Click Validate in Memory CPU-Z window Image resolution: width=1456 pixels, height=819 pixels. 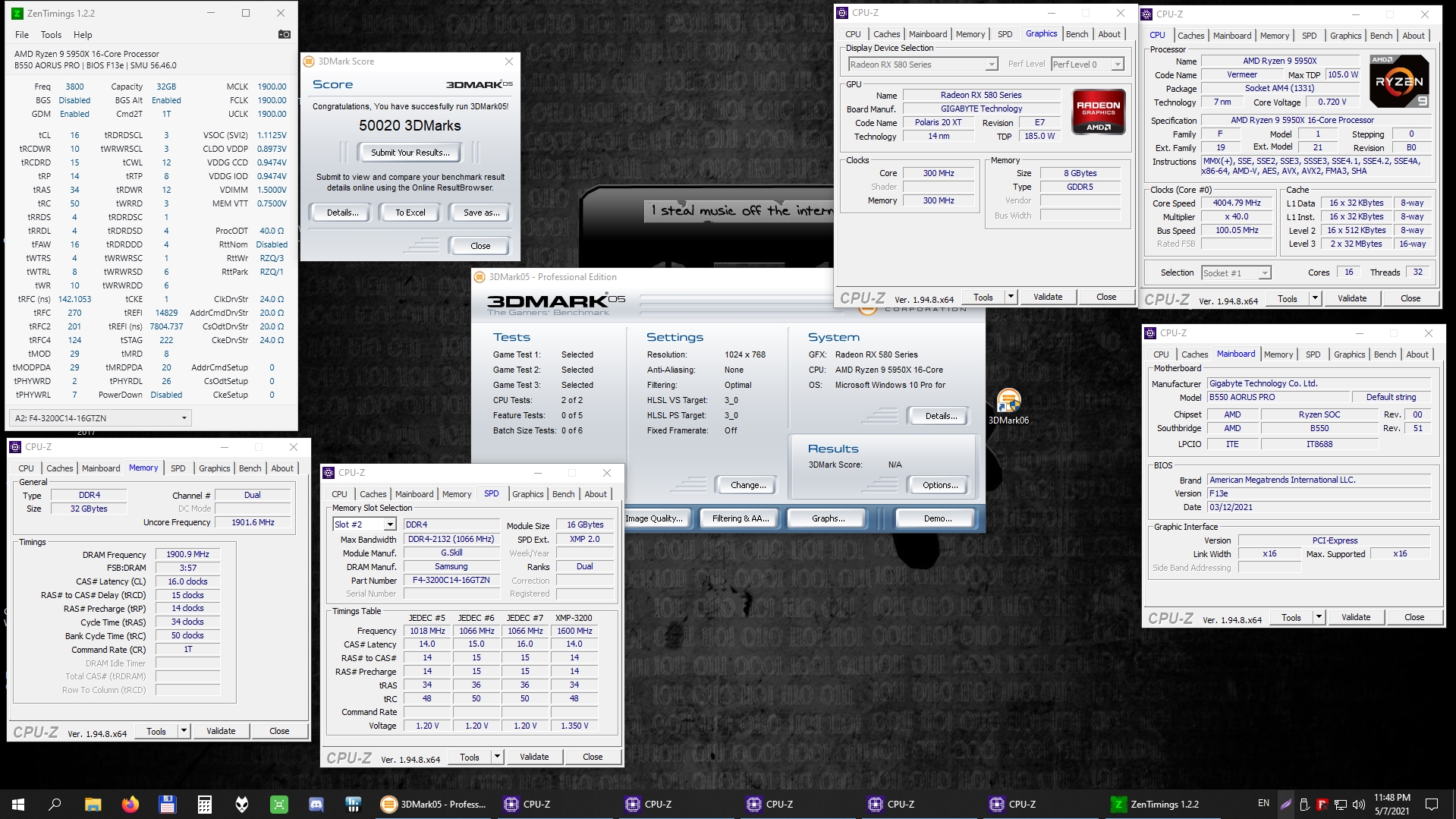tap(221, 731)
